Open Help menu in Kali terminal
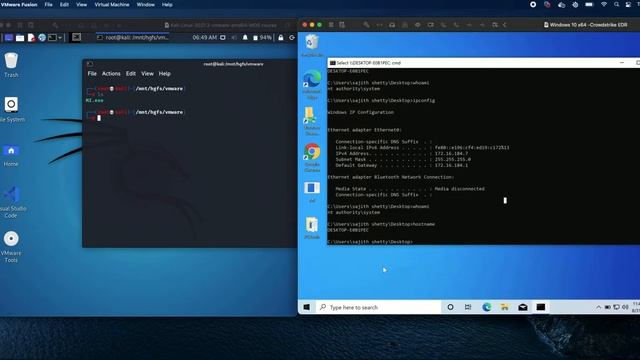 pyautogui.click(x=164, y=73)
